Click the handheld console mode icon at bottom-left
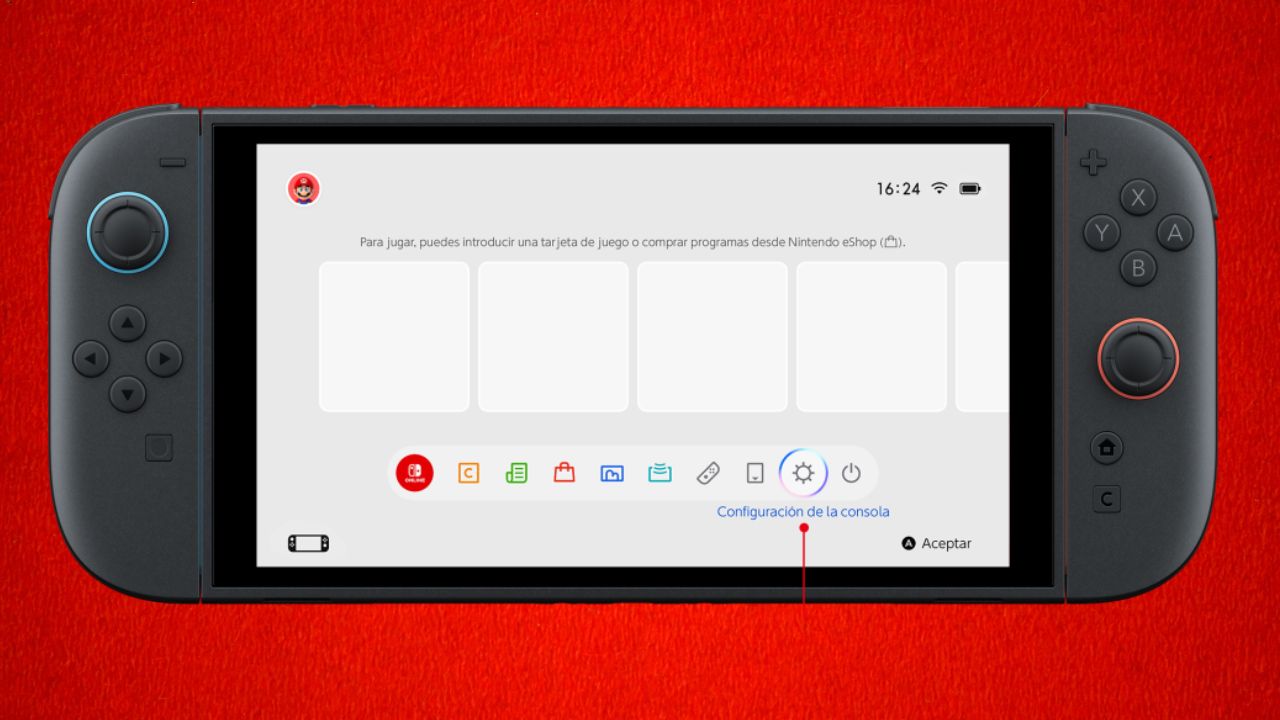 308,543
